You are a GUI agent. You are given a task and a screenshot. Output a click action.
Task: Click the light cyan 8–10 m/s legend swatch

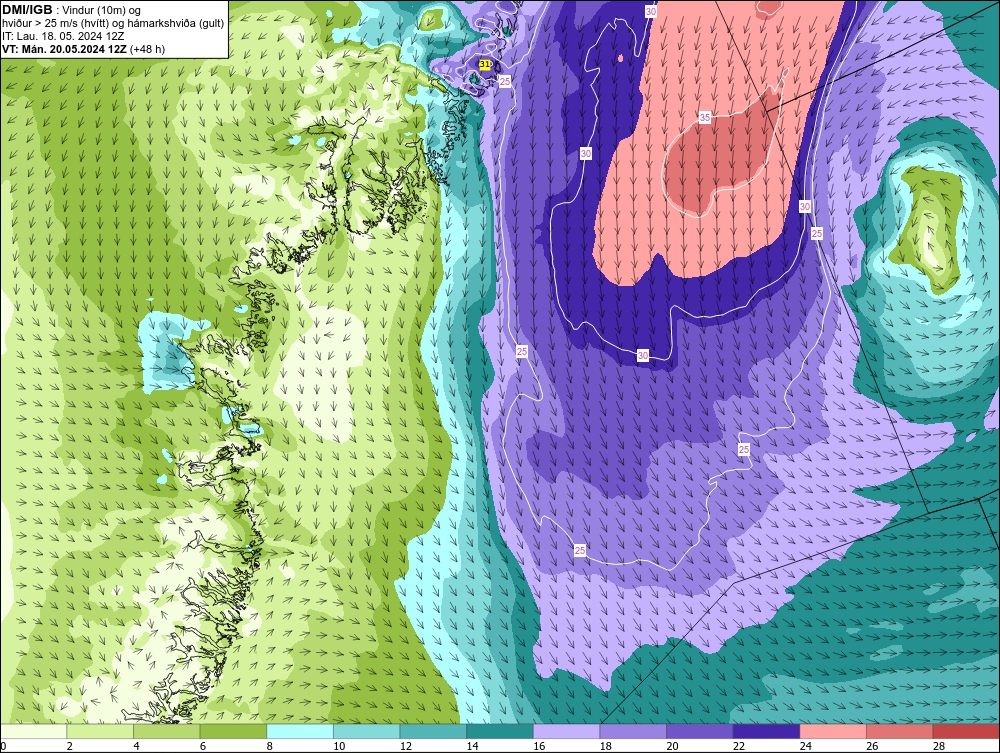pyautogui.click(x=300, y=731)
